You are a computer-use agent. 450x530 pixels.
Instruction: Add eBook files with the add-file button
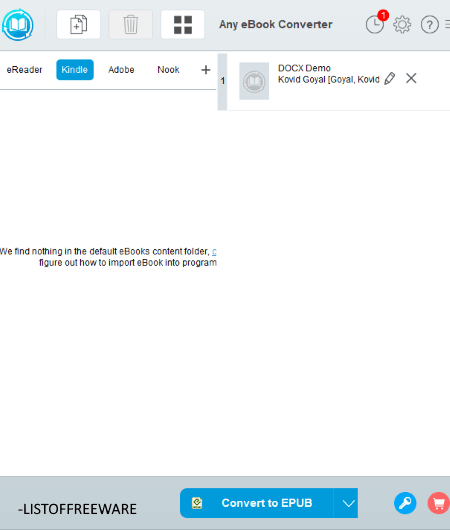tap(78, 24)
